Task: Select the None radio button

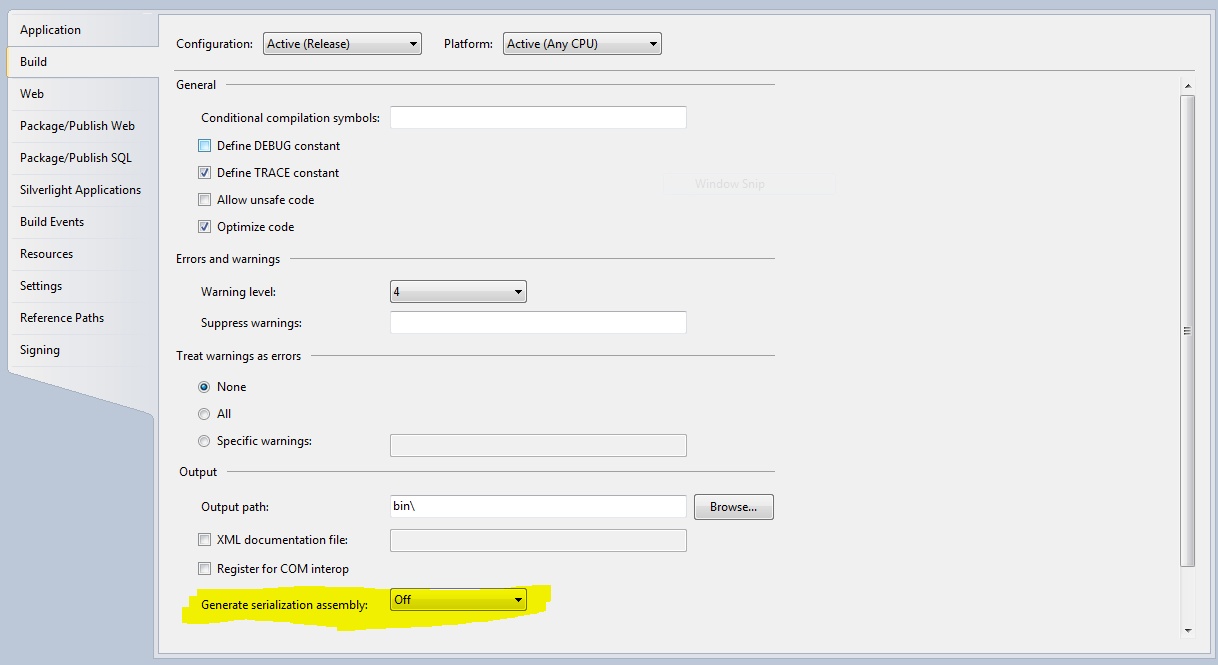Action: (x=205, y=387)
